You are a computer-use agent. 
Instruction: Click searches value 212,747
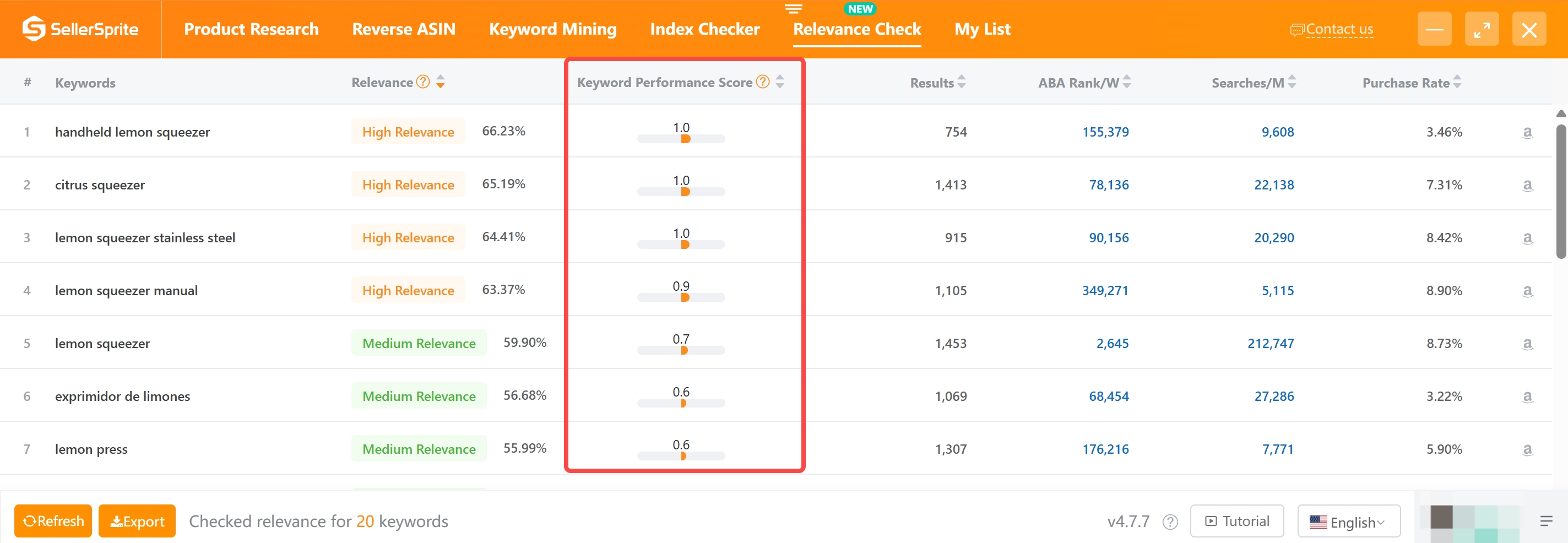(1271, 344)
